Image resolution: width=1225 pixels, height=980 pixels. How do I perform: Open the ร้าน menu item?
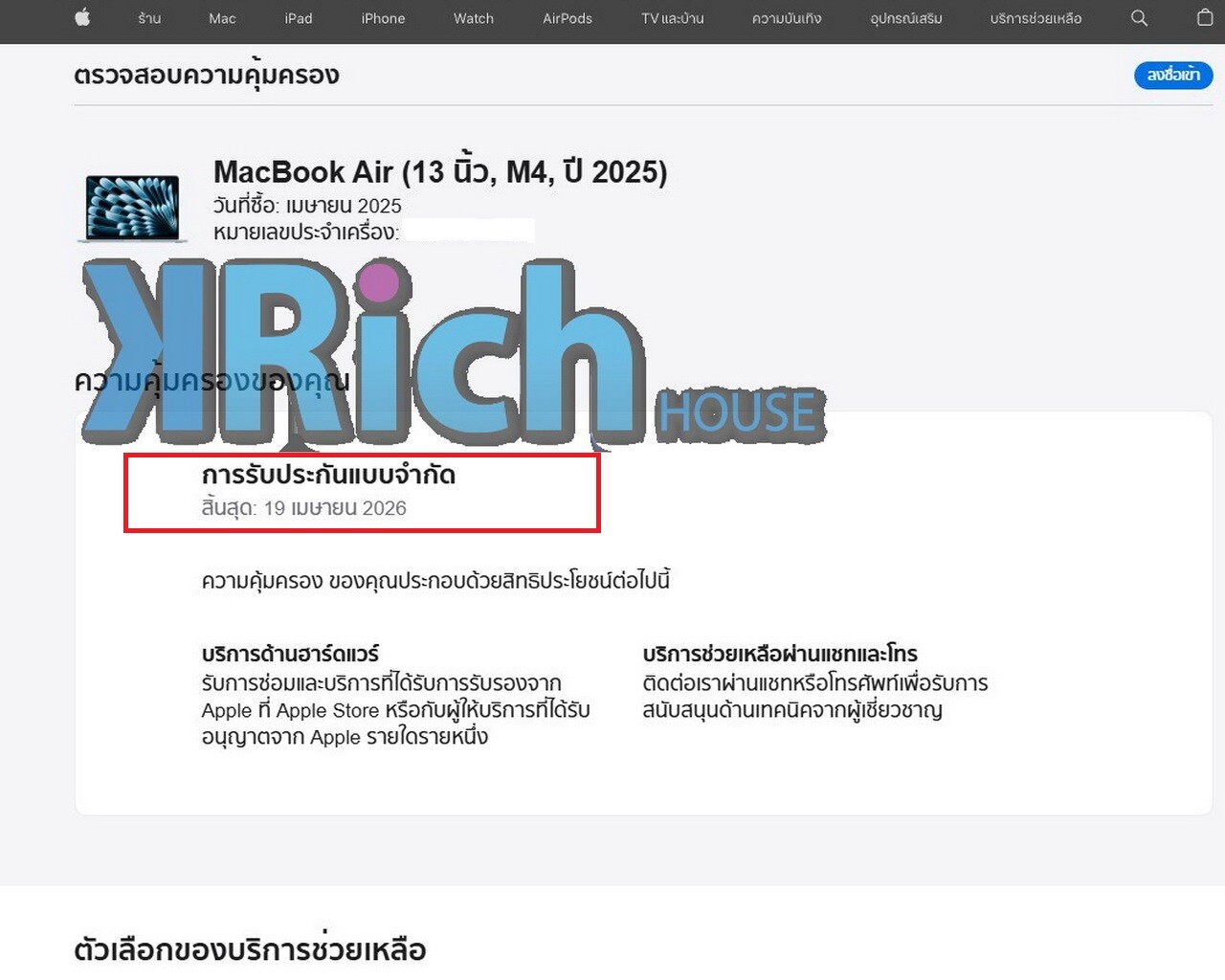149,18
